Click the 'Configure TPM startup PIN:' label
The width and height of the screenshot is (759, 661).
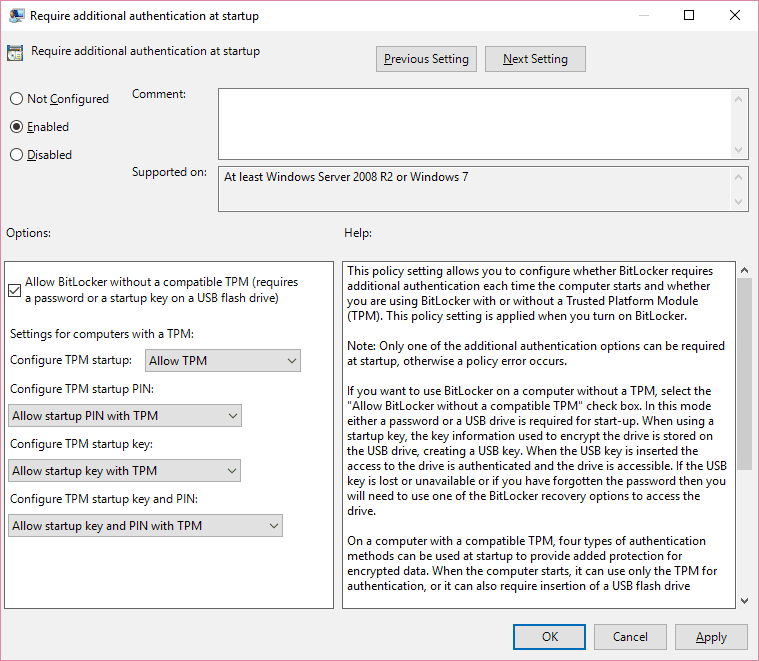click(82, 389)
